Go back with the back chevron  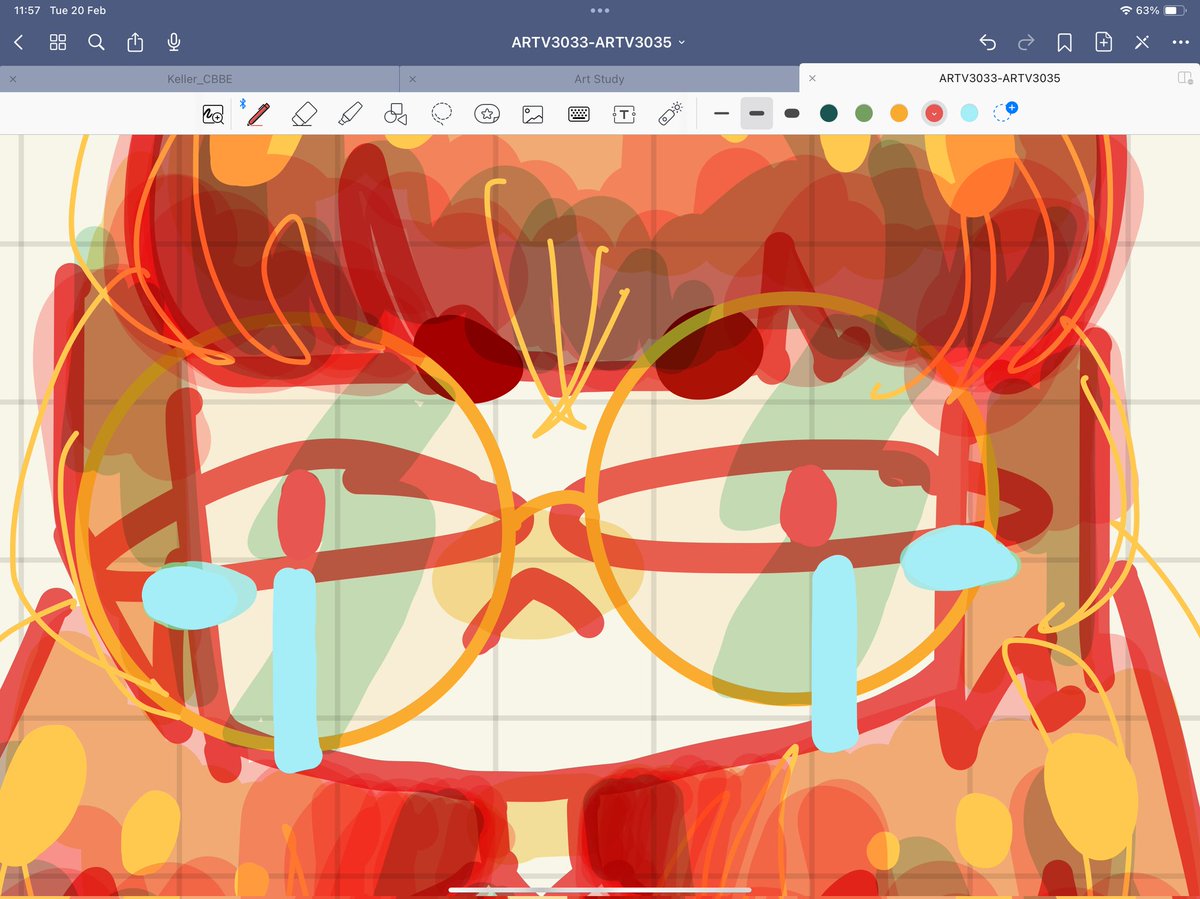click(19, 42)
